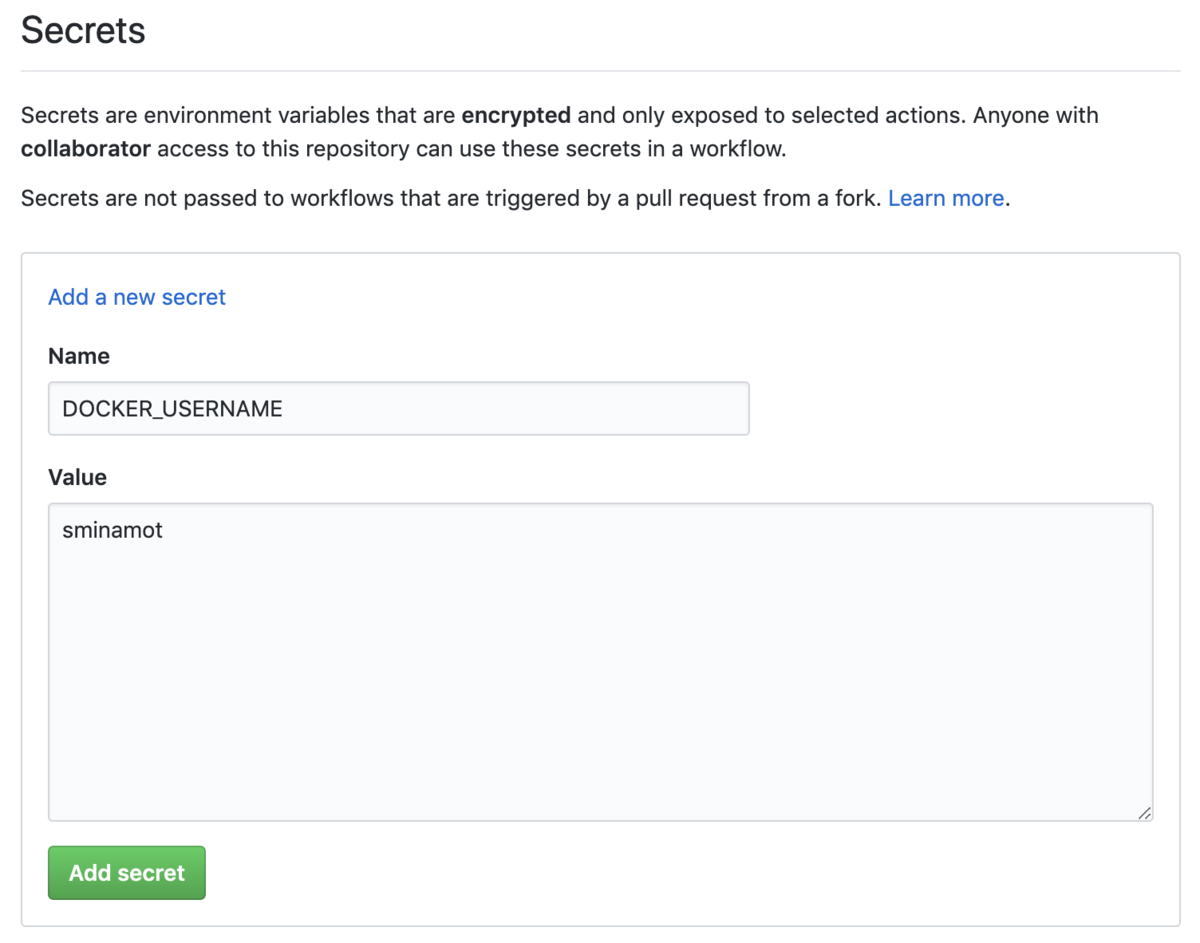Click the Name field label

79,356
